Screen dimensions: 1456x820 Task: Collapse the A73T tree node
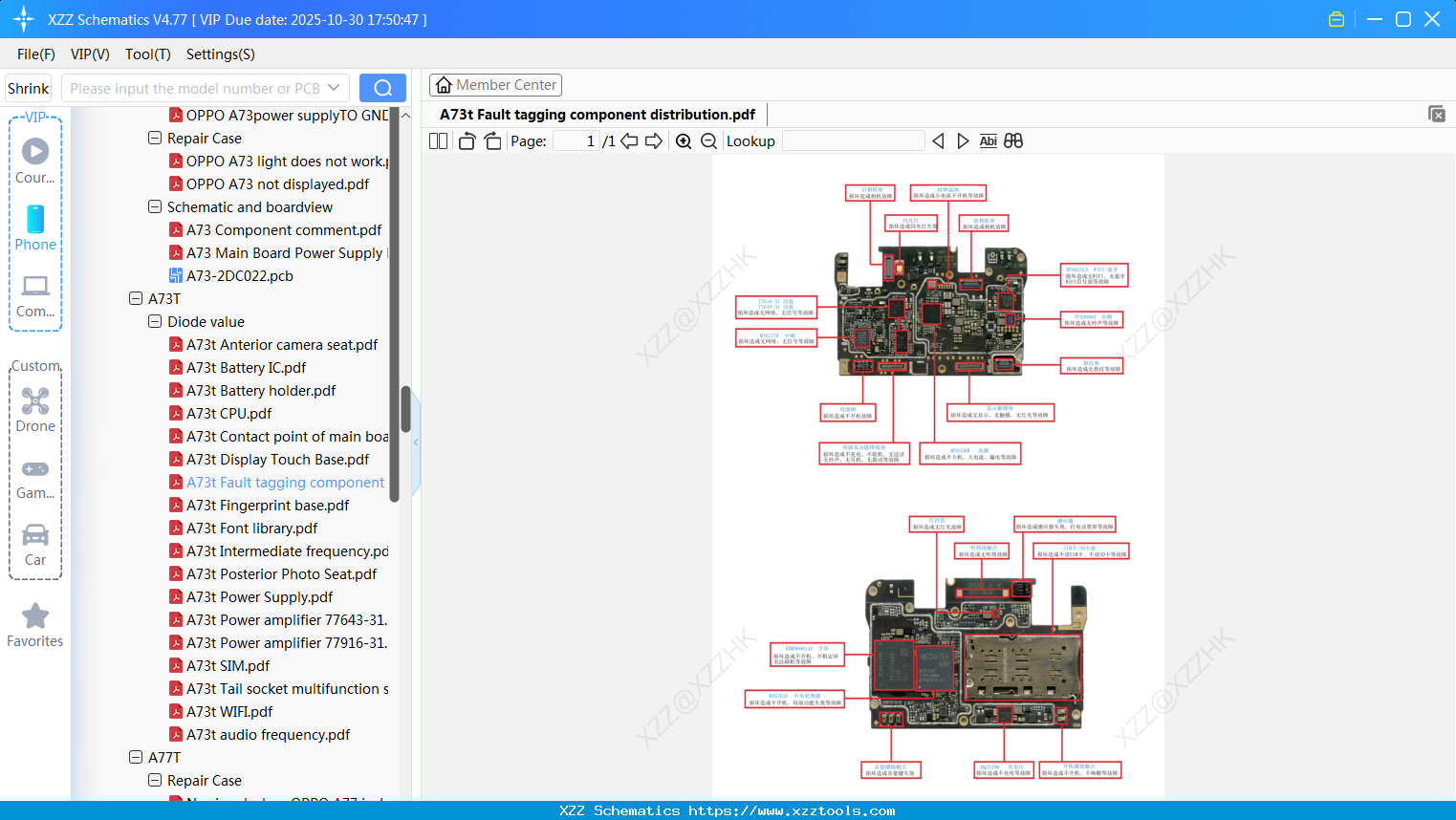(x=136, y=298)
